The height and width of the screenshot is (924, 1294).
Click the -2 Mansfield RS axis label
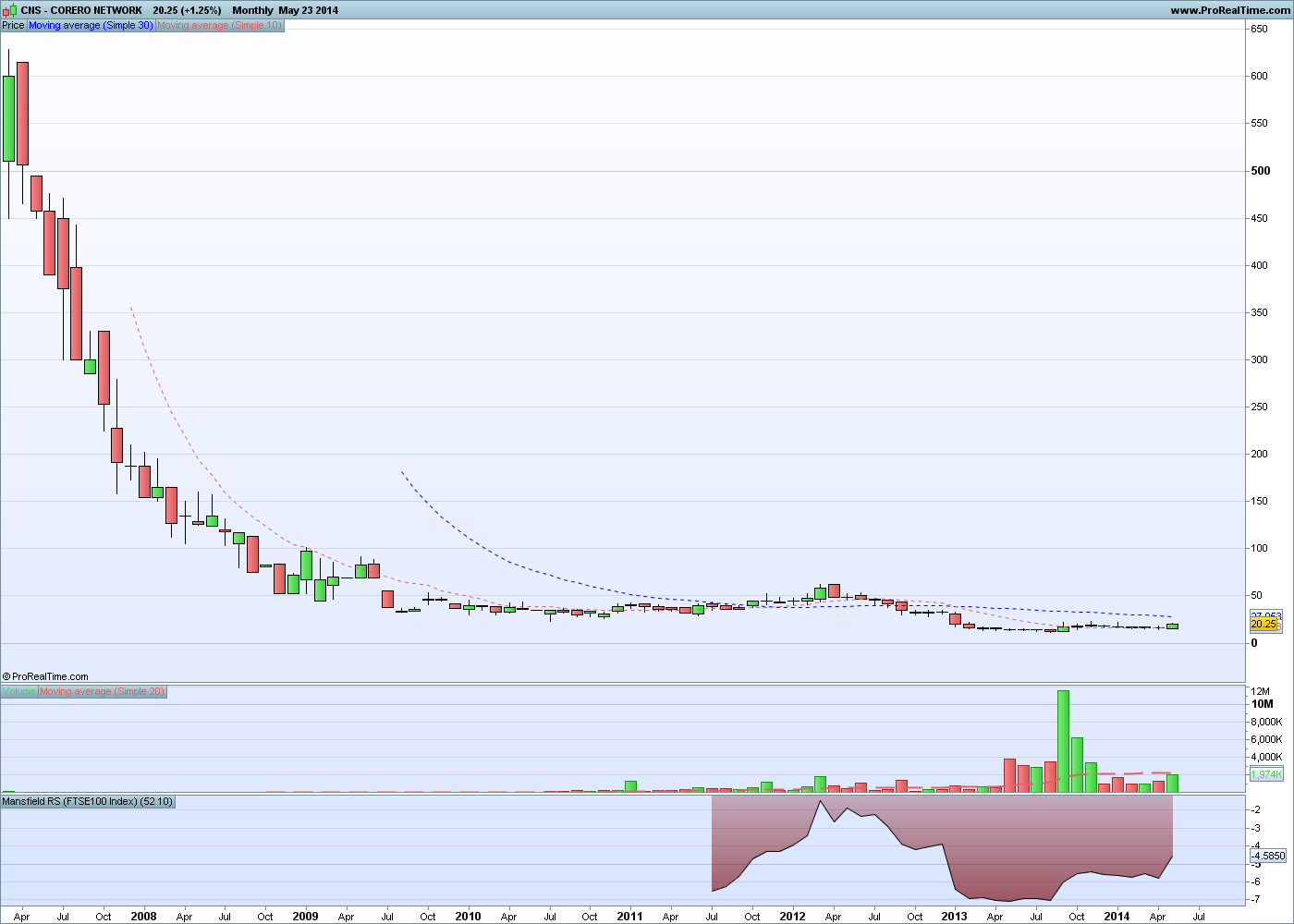(x=1257, y=809)
